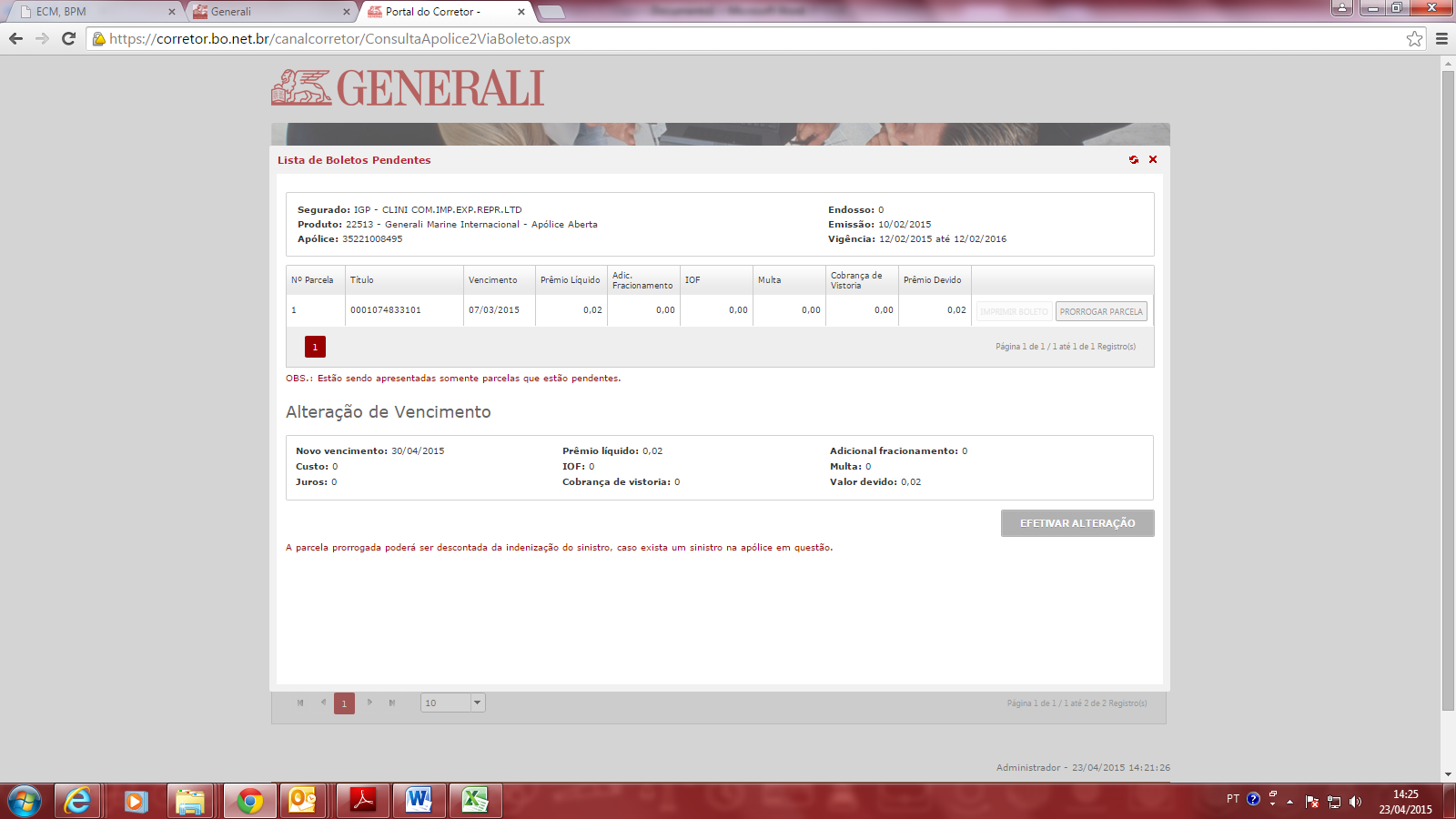The height and width of the screenshot is (819, 1456).
Task: Open Windows Media Player from taskbar
Action: coord(136,801)
